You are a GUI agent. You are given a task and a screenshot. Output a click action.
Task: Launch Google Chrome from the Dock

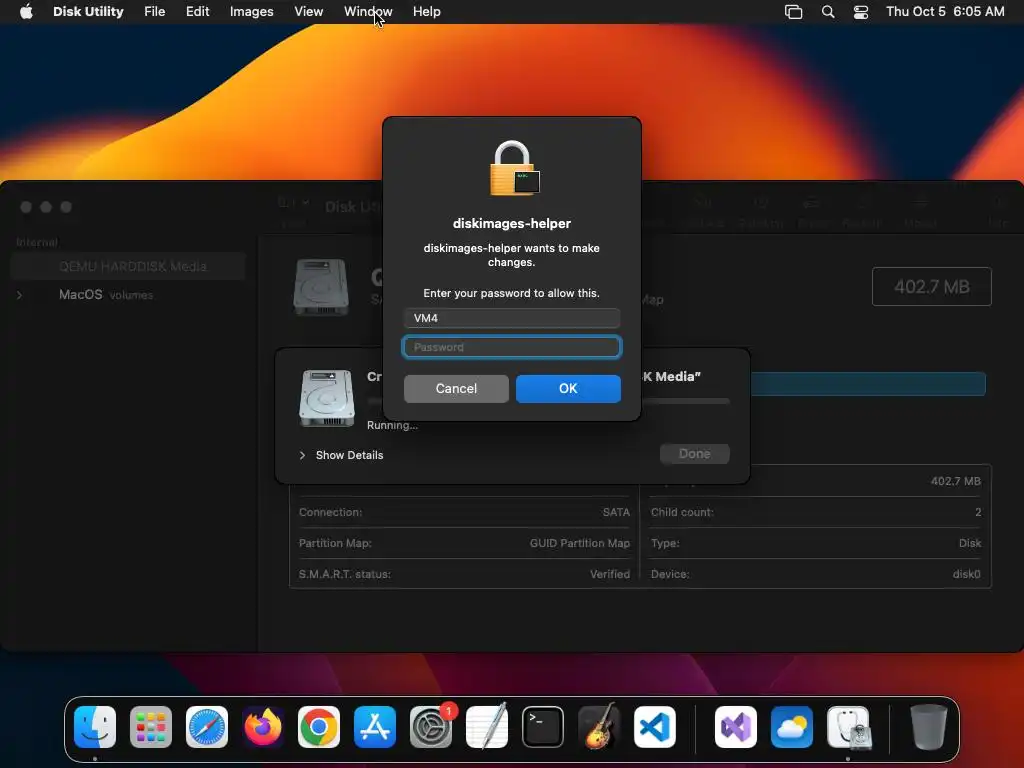(x=319, y=727)
